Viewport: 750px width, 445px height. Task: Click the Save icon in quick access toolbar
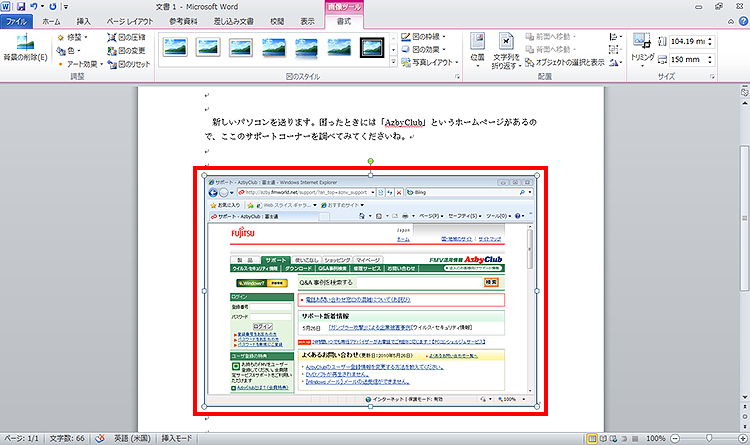[21, 7]
